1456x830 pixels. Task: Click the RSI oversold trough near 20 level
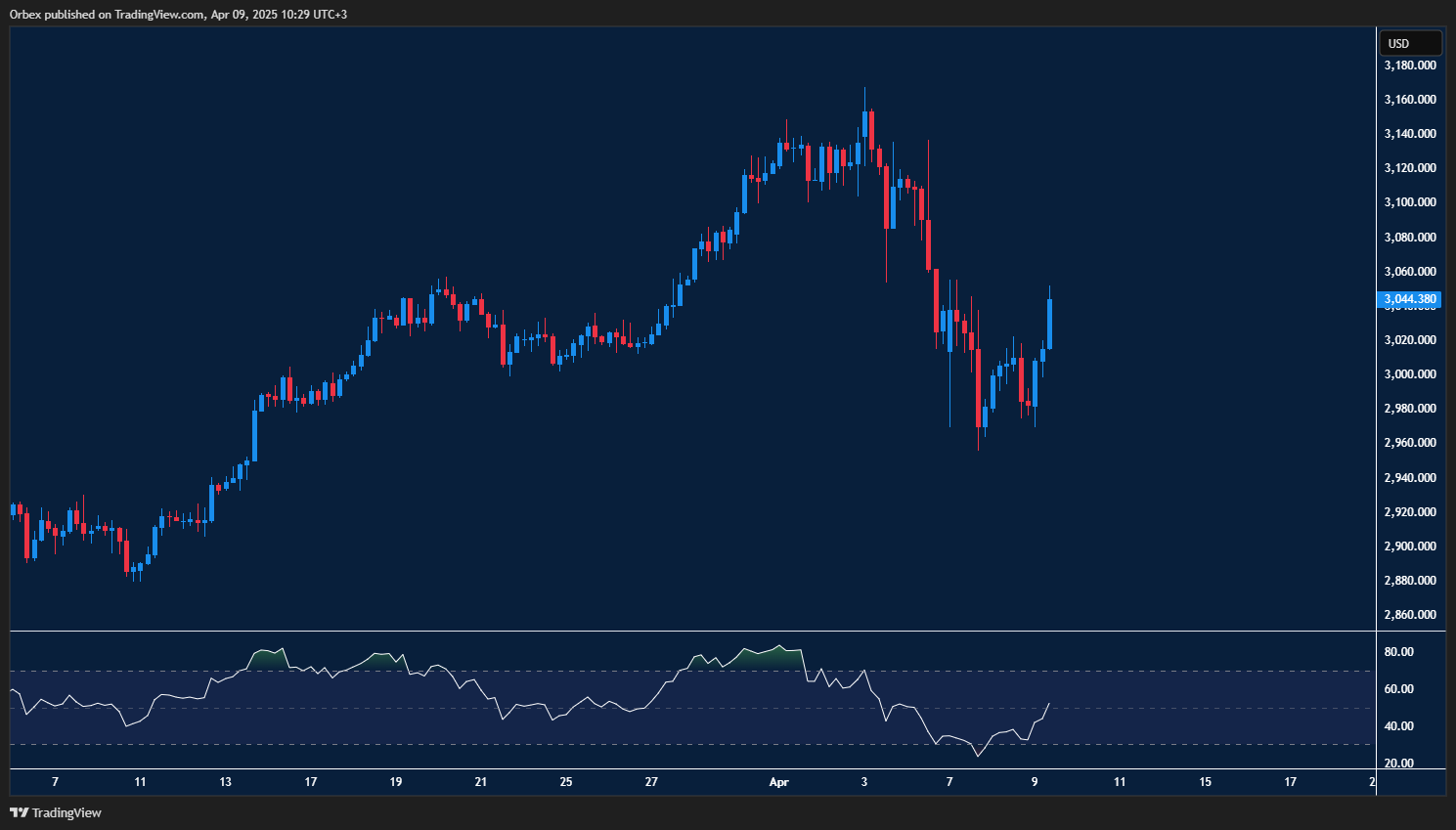979,754
